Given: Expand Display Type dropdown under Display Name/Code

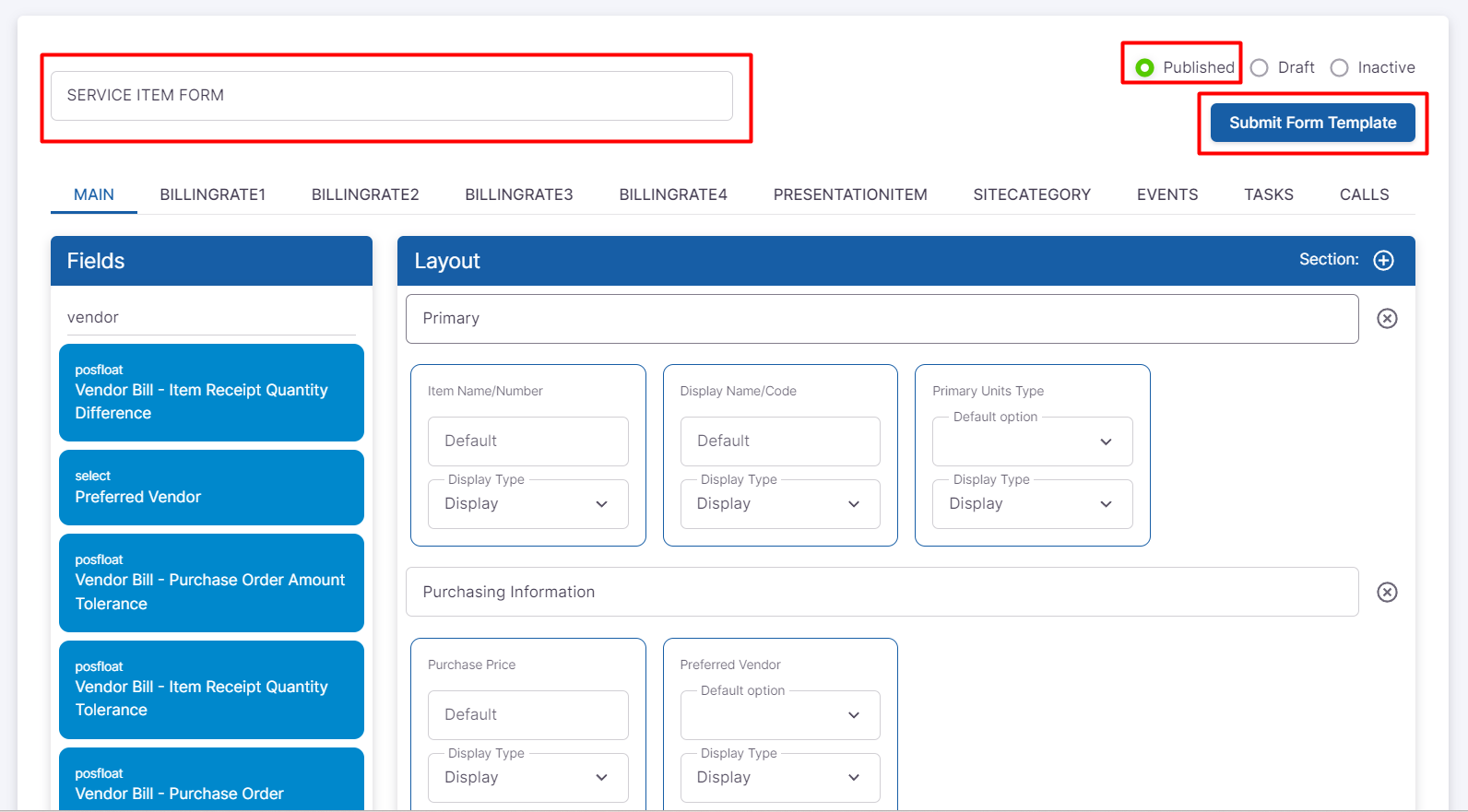Looking at the screenshot, I should point(779,504).
